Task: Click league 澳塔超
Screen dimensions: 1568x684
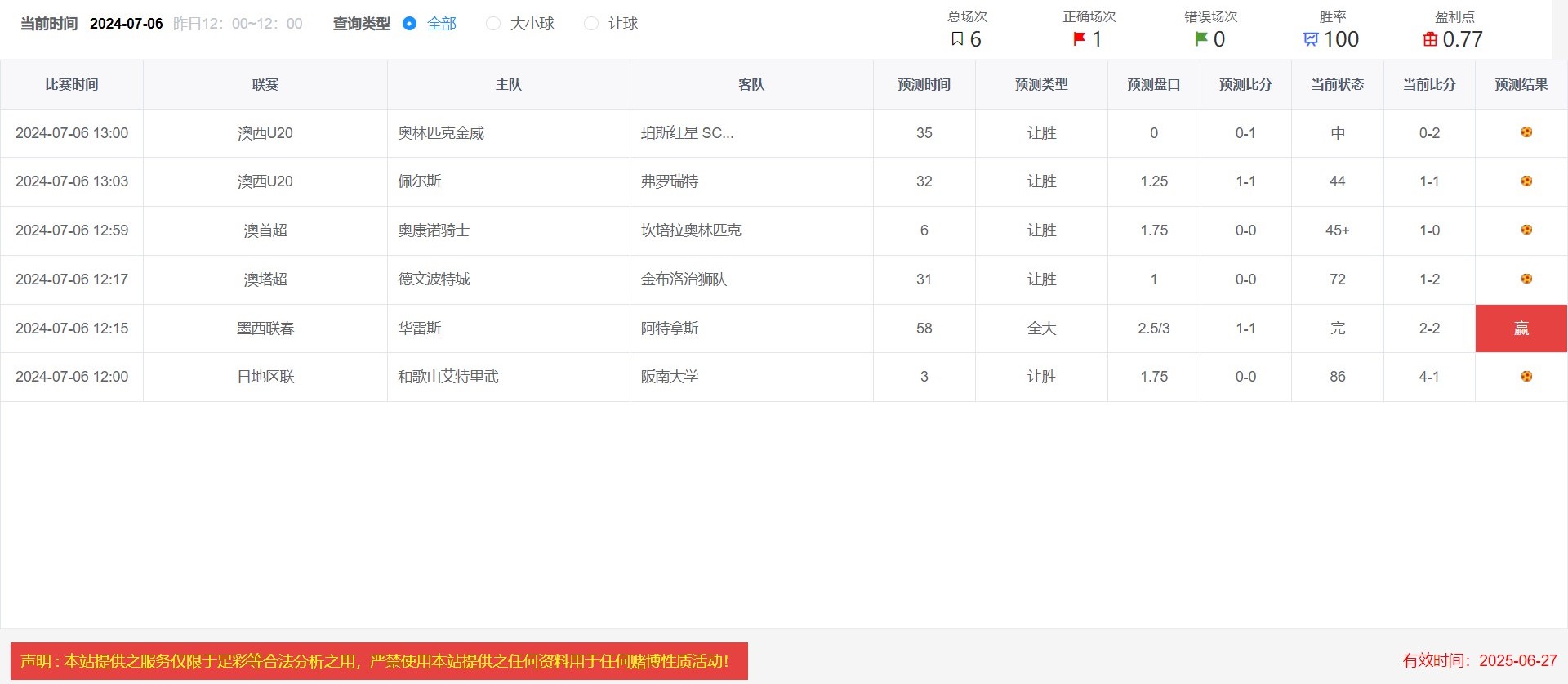Action: pos(265,279)
